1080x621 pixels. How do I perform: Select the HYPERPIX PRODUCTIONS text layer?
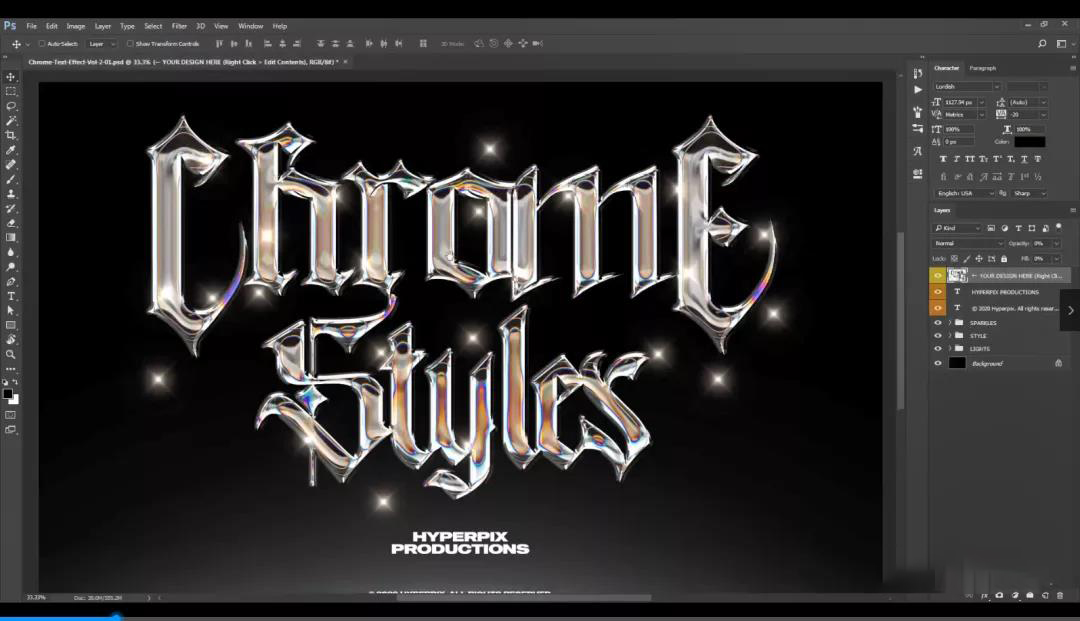1005,292
